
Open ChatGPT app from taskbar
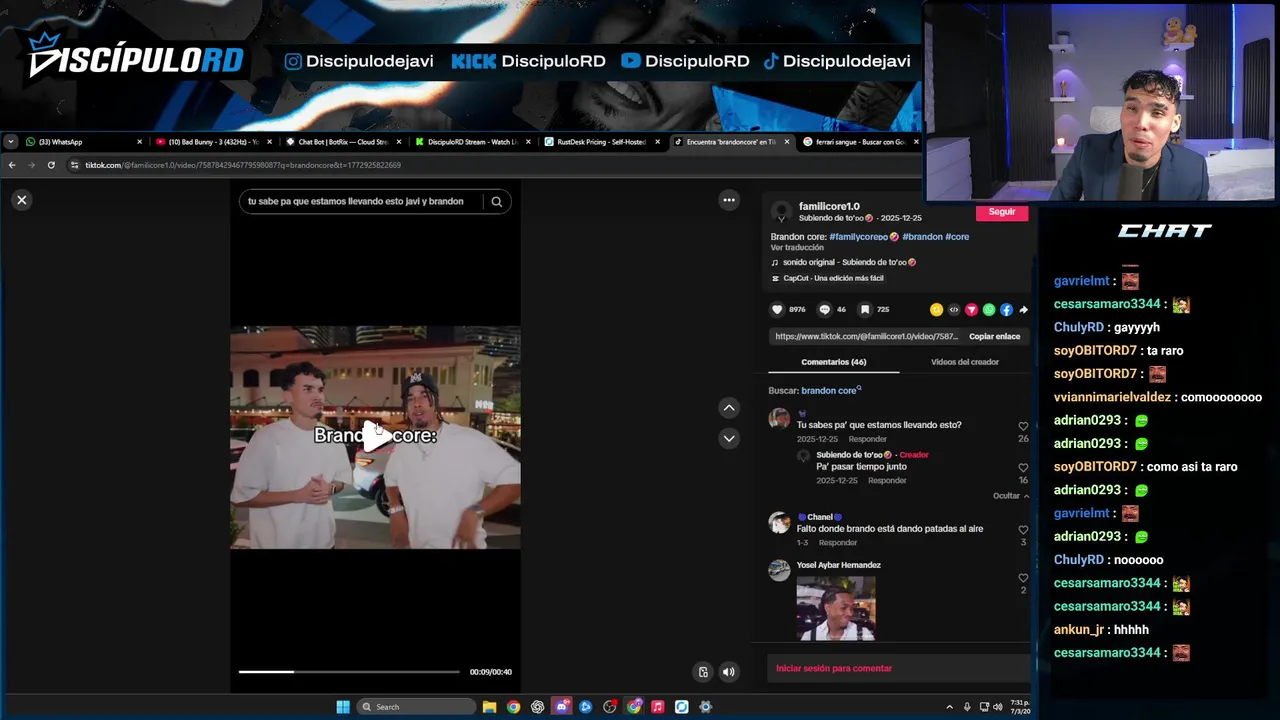tap(538, 707)
